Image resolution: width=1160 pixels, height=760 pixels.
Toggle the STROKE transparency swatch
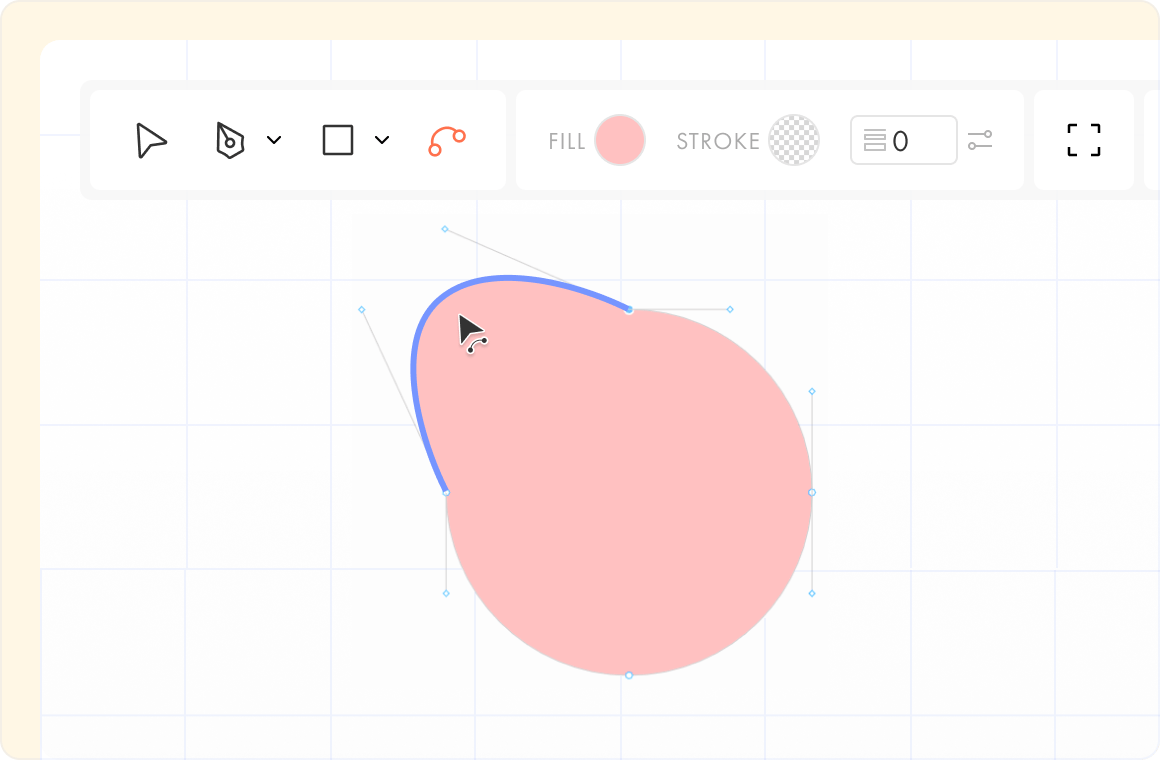pyautogui.click(x=794, y=140)
